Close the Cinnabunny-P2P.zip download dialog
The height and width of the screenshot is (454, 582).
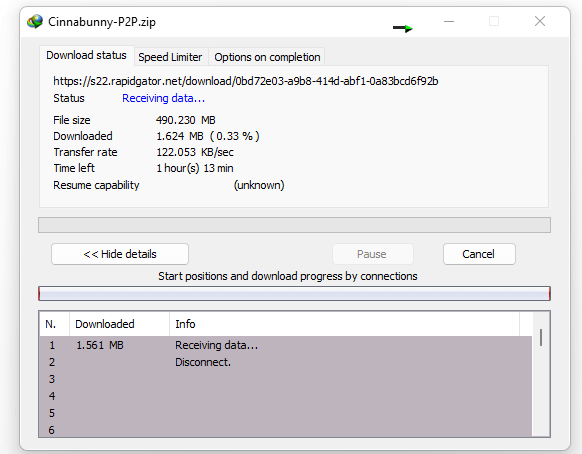tap(540, 22)
